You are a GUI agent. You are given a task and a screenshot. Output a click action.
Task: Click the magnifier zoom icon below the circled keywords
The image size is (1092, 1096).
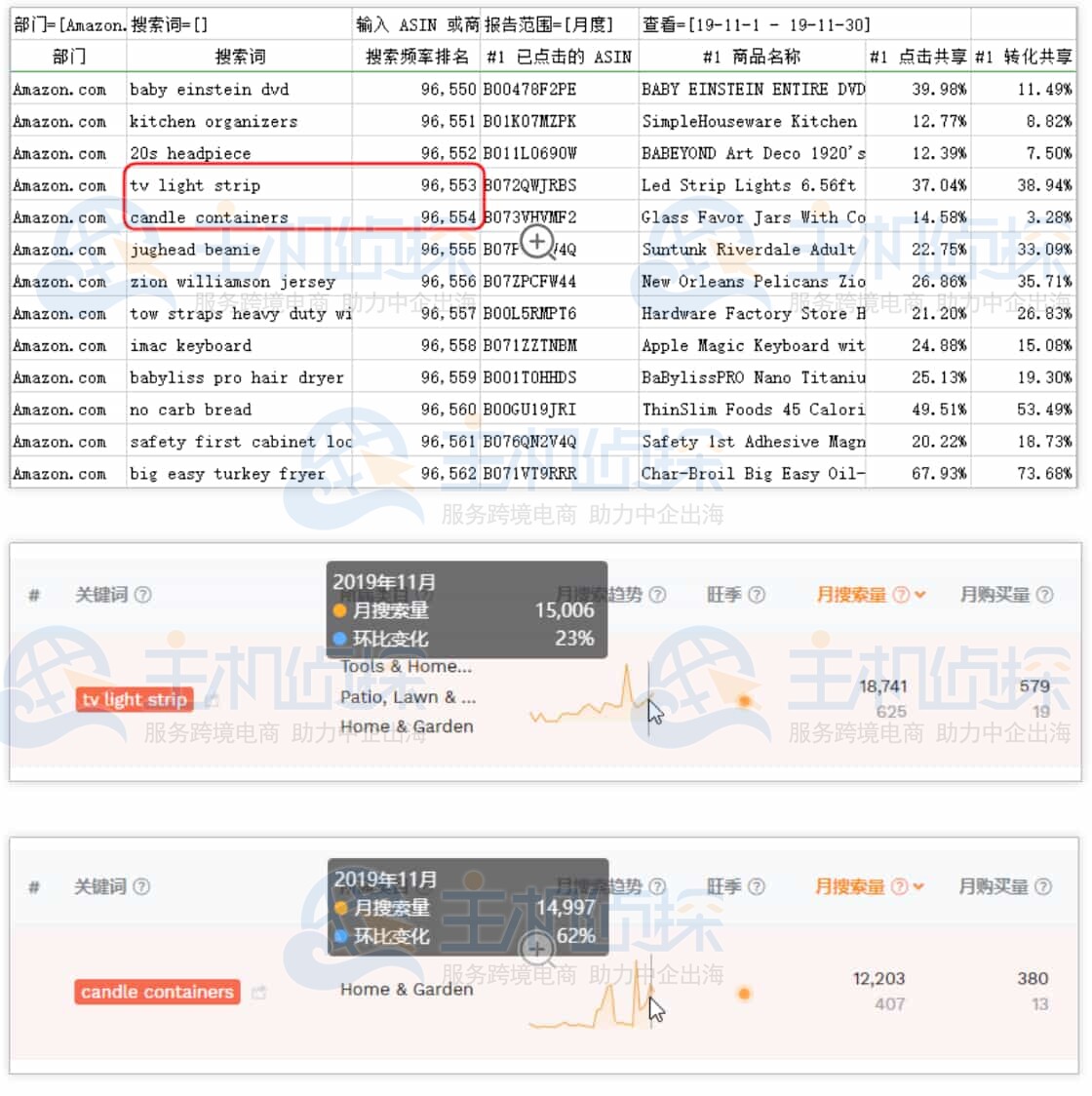pos(537,241)
